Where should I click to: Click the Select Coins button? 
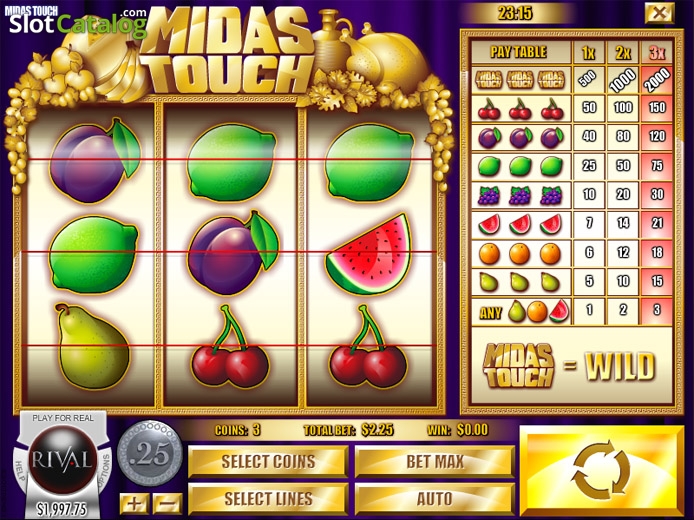[268, 462]
